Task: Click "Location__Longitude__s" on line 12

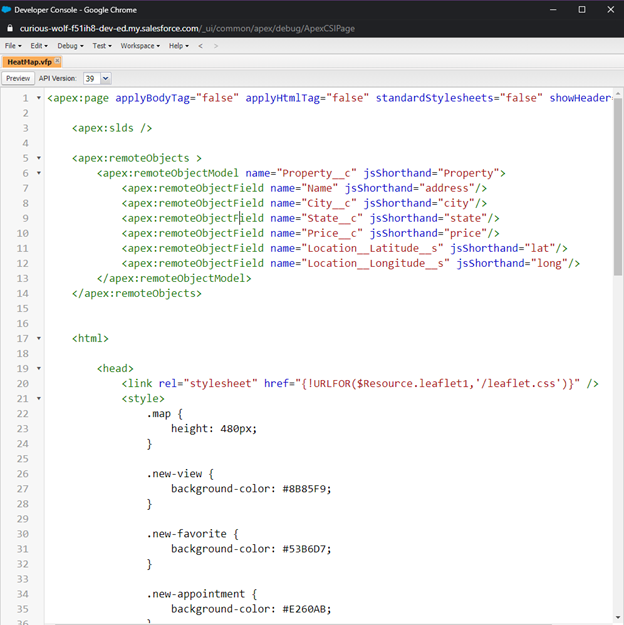Action: (375, 263)
